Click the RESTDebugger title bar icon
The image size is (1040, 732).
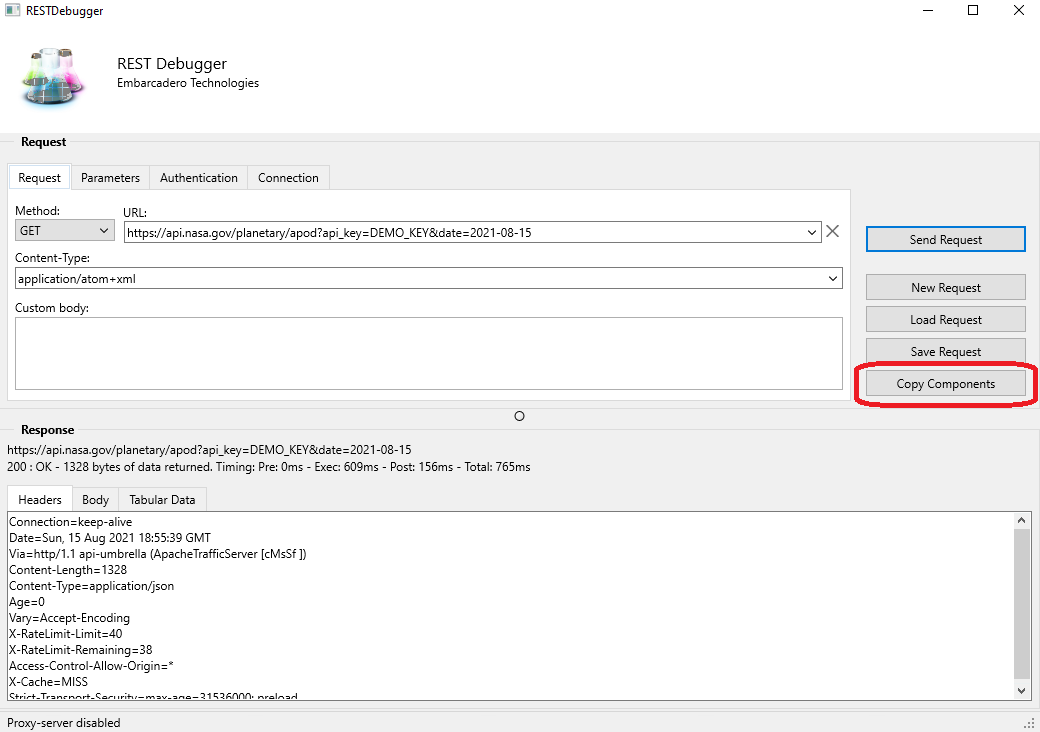tap(14, 10)
